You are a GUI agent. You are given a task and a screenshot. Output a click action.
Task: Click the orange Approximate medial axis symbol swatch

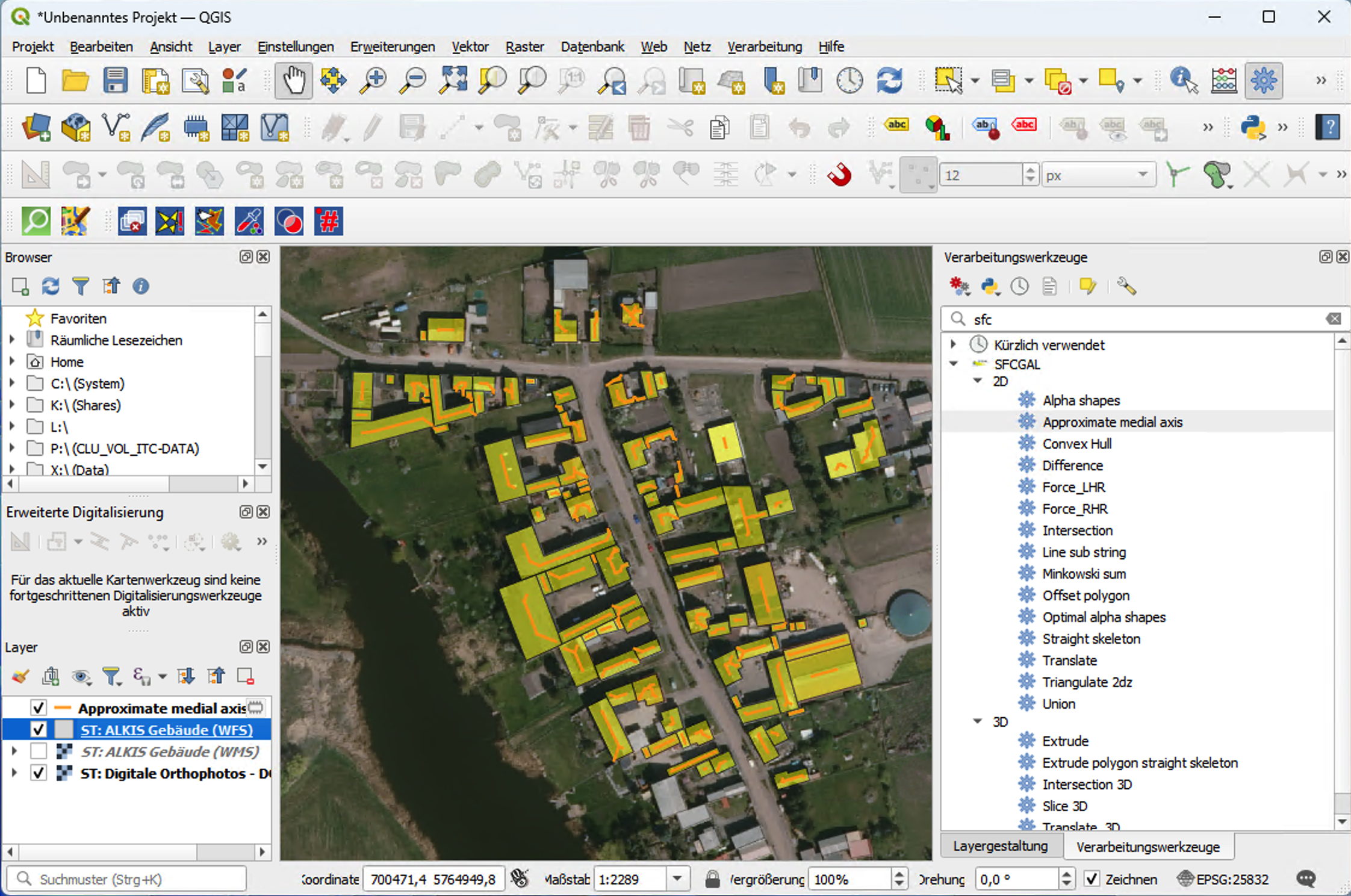63,708
